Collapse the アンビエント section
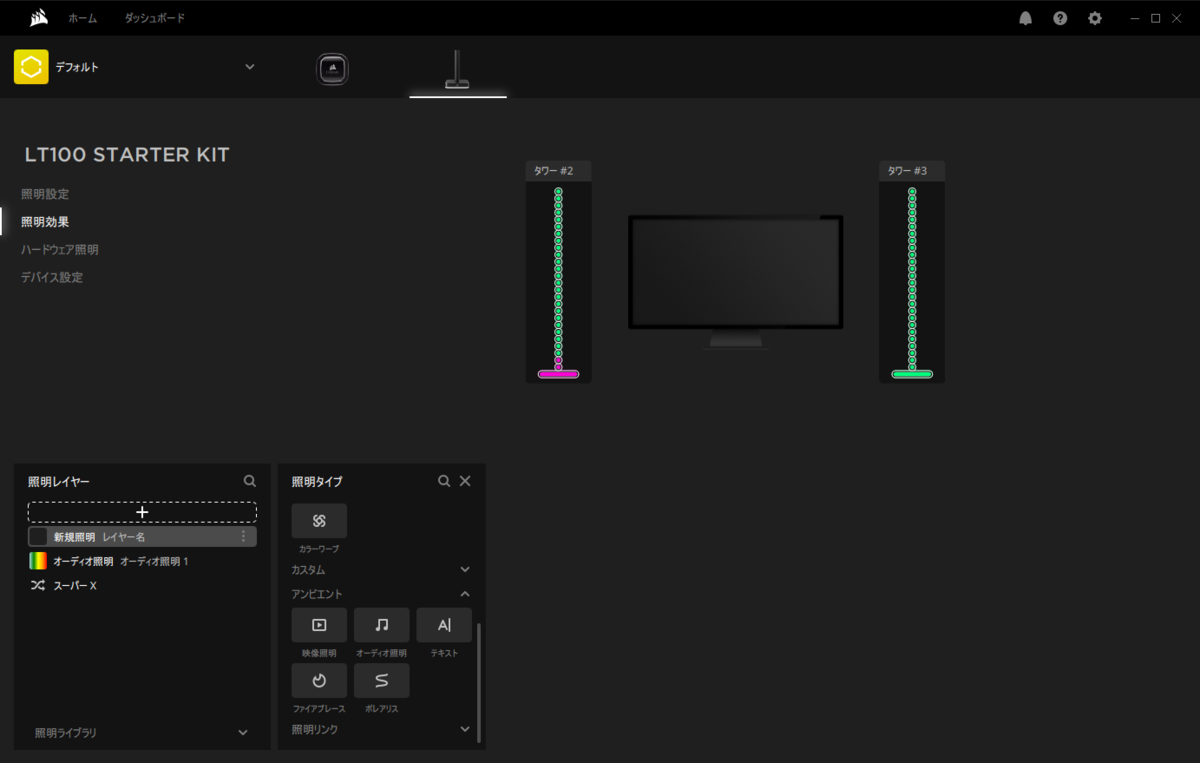1200x763 pixels. 464,594
